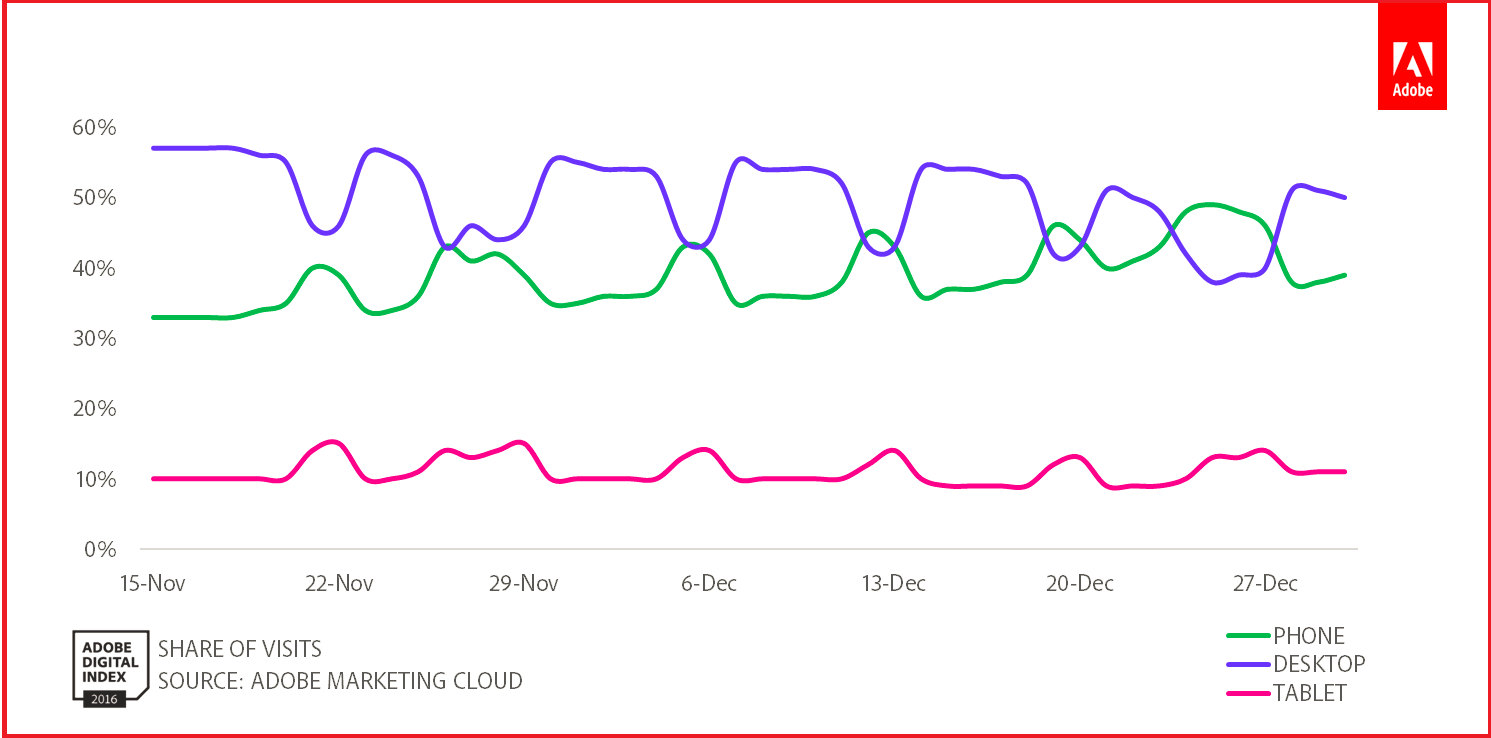The height and width of the screenshot is (738, 1491).
Task: Click the 29-Nov axis date label
Action: (523, 583)
